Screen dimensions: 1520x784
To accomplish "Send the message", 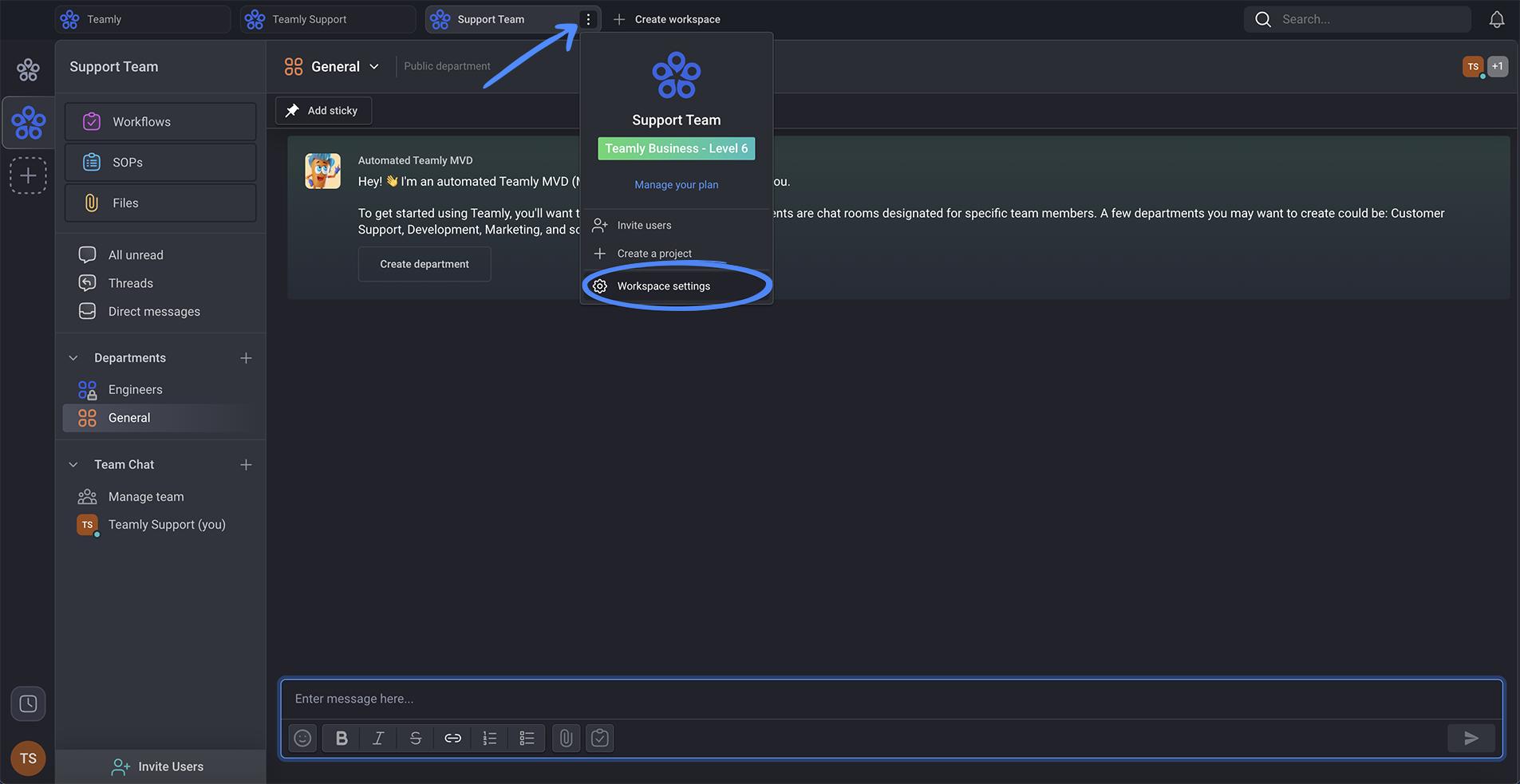I will pos(1471,739).
